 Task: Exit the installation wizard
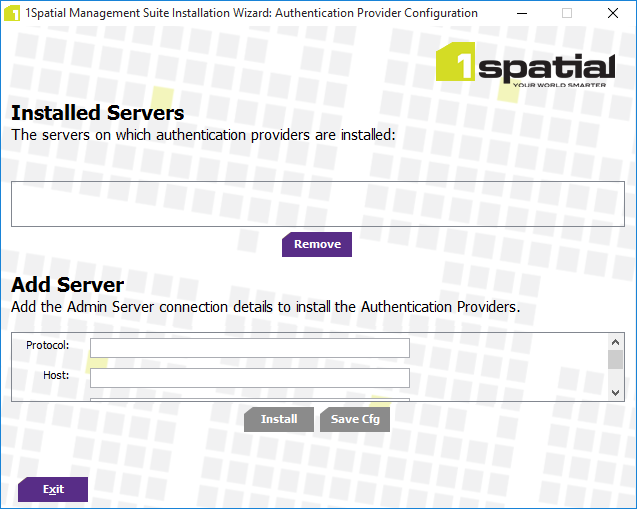point(53,490)
